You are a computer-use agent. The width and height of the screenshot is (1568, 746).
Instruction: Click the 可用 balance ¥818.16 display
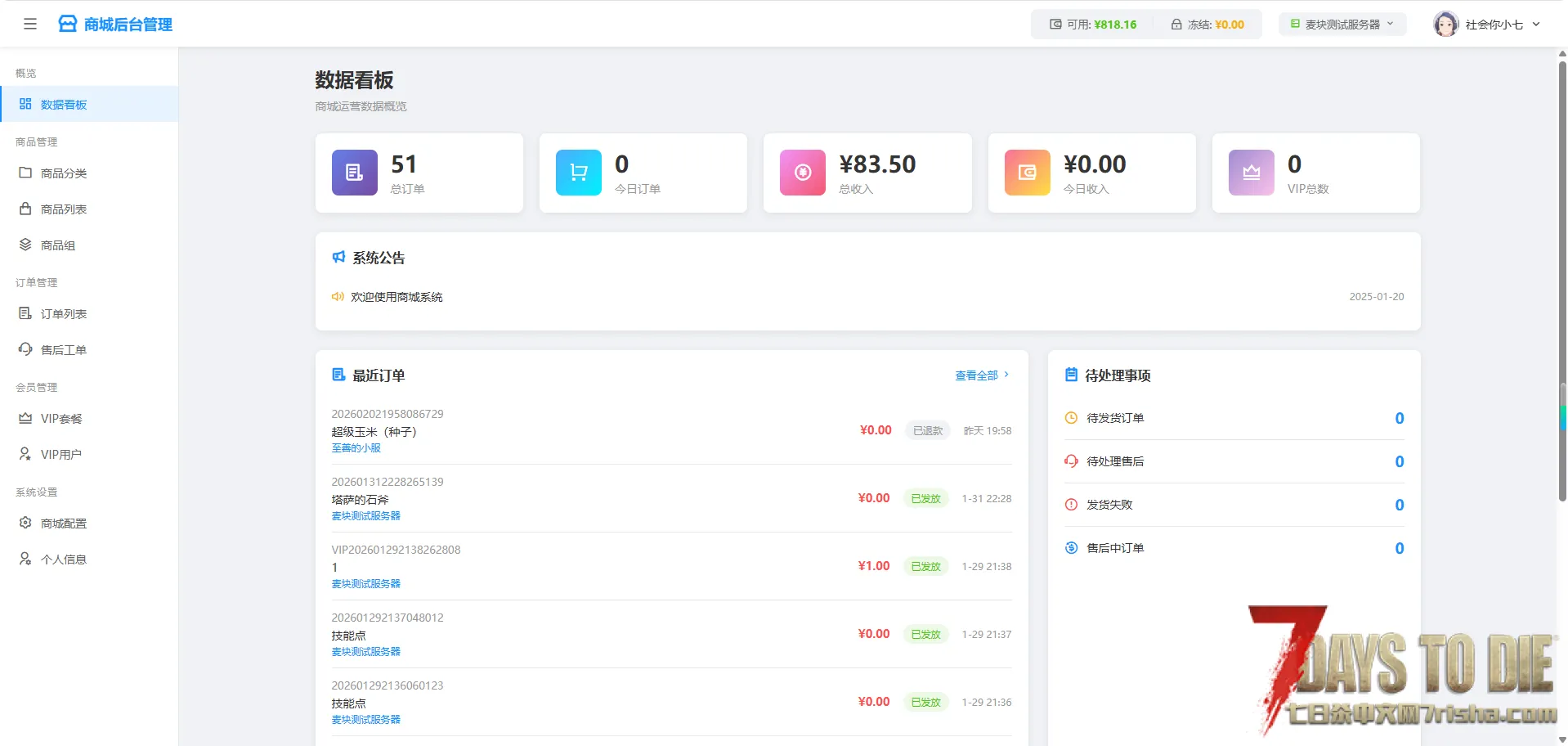tap(1093, 25)
